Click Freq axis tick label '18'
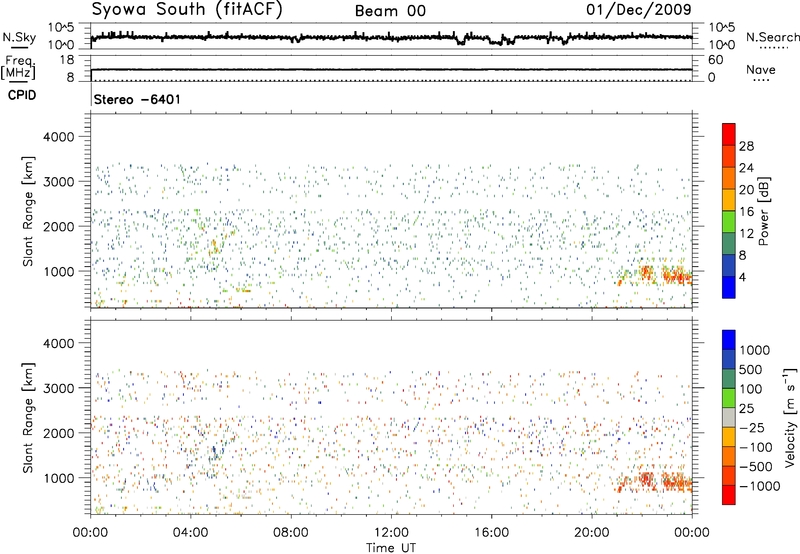 coord(67,60)
